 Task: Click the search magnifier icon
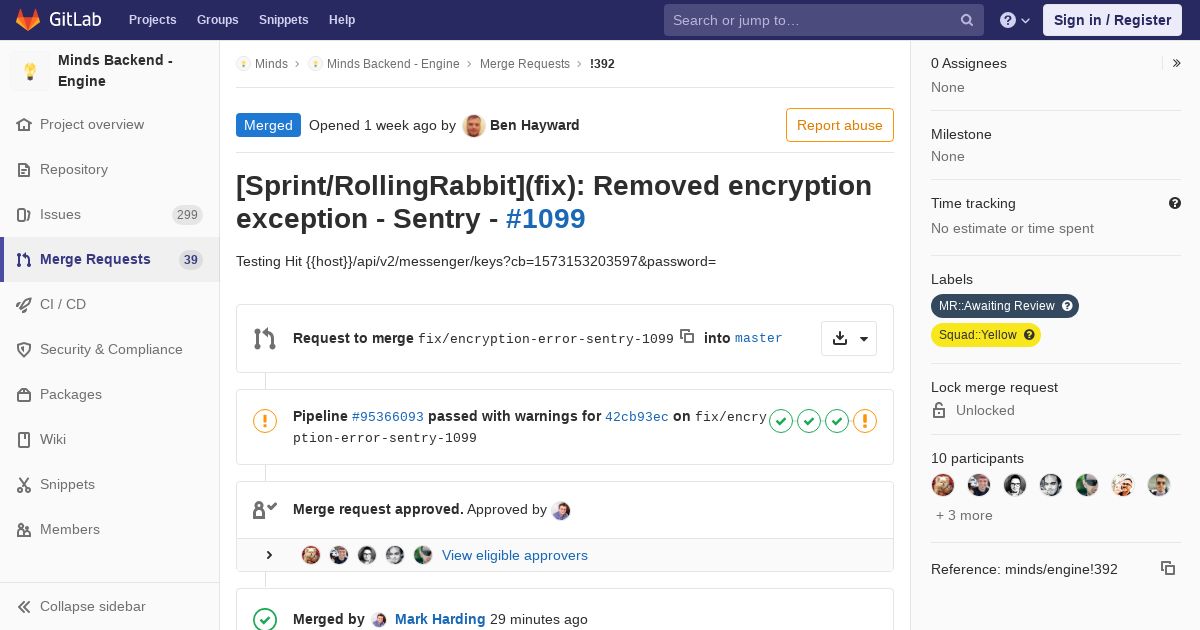pos(967,20)
